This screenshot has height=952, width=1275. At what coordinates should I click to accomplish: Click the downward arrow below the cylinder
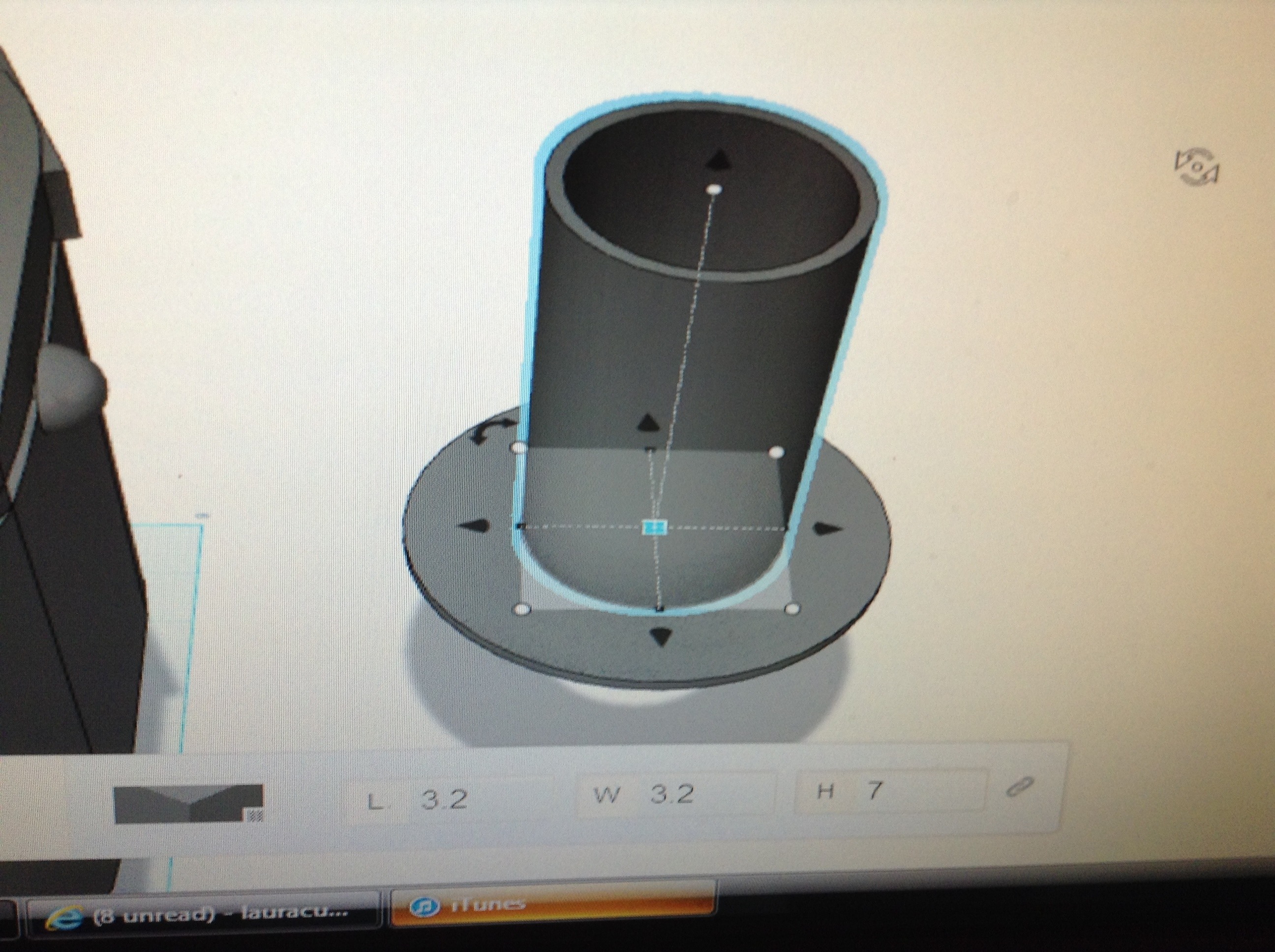coord(661,637)
